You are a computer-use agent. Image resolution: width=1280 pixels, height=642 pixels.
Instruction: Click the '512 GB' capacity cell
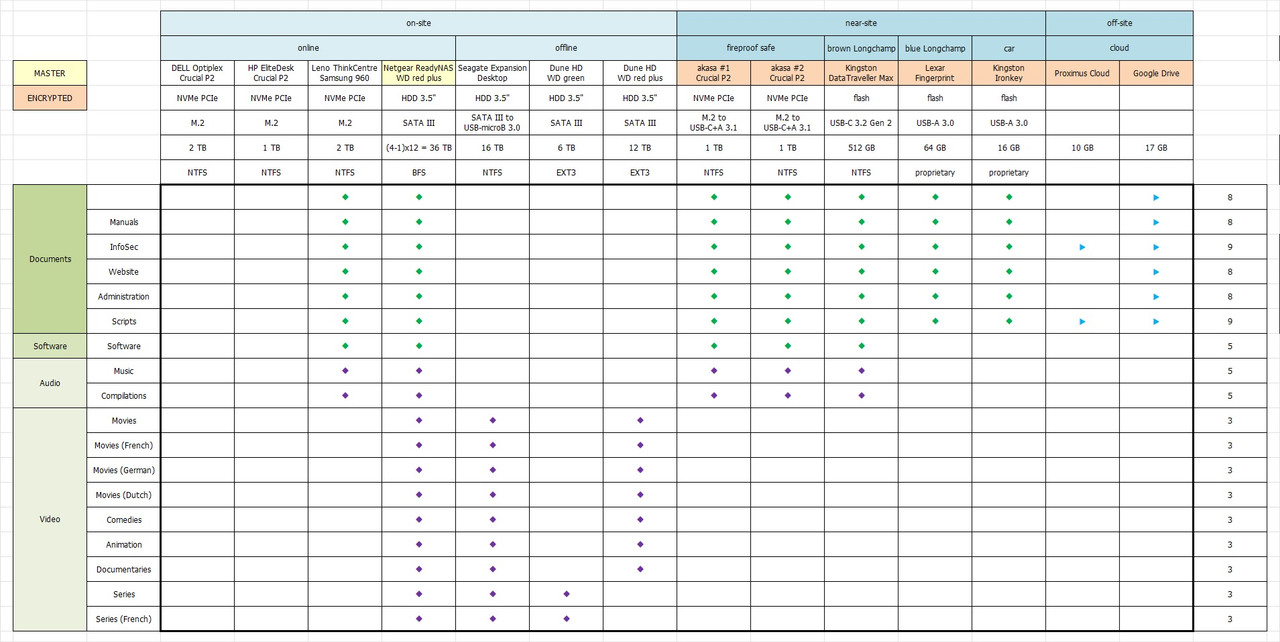(x=861, y=147)
